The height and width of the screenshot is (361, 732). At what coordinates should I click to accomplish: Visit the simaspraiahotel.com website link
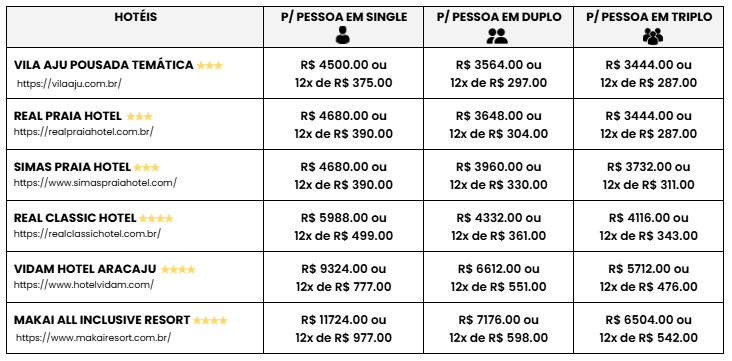(x=95, y=183)
